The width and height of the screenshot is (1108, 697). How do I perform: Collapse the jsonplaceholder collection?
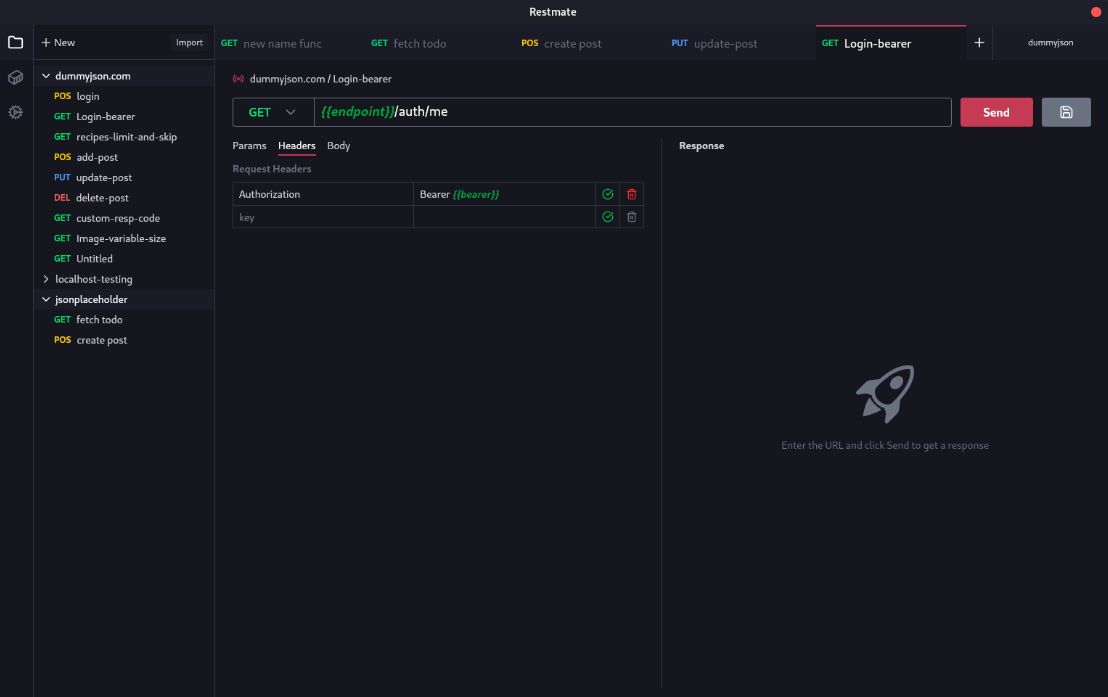pyautogui.click(x=46, y=300)
